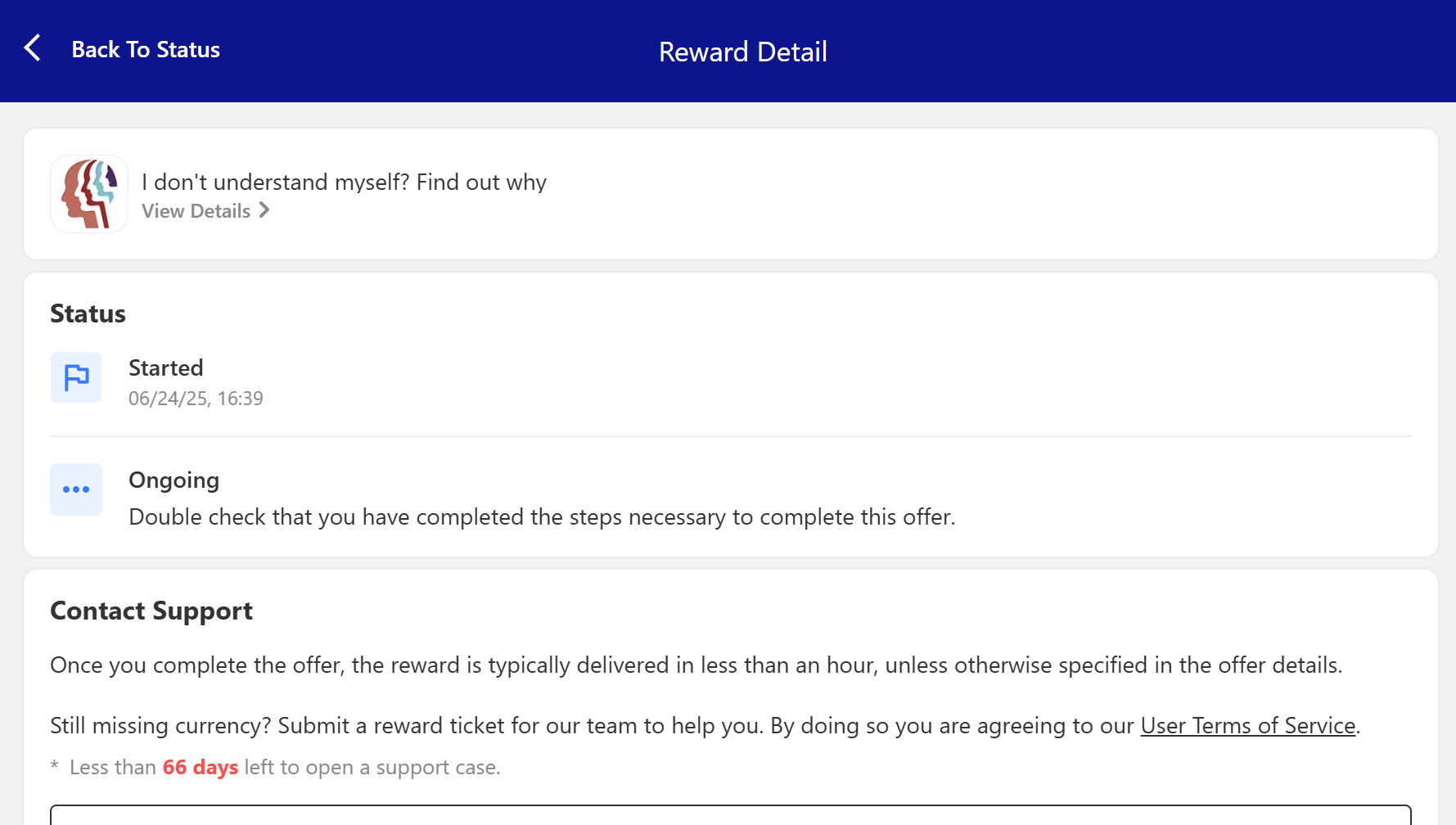Select the Started status label

(166, 368)
